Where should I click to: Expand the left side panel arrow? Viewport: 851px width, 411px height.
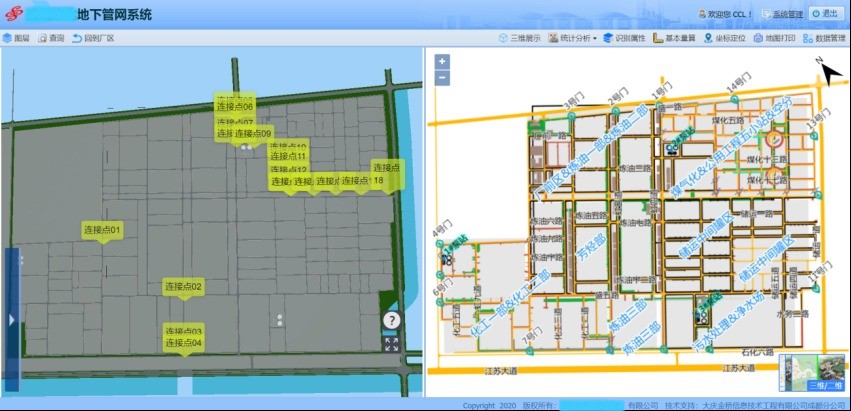[11, 320]
